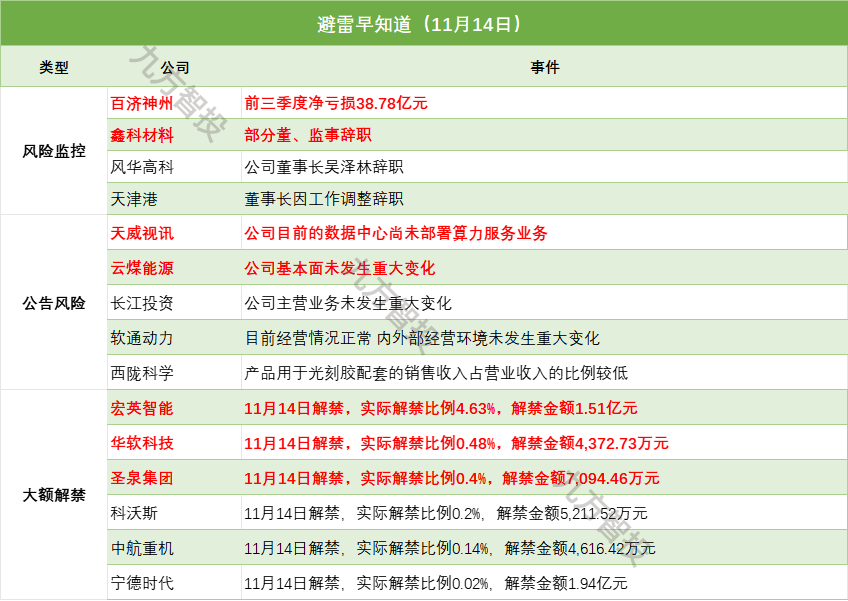This screenshot has height=601, width=848.
Task: Click event 董事长因工作调整辞职
Action: [x=323, y=199]
